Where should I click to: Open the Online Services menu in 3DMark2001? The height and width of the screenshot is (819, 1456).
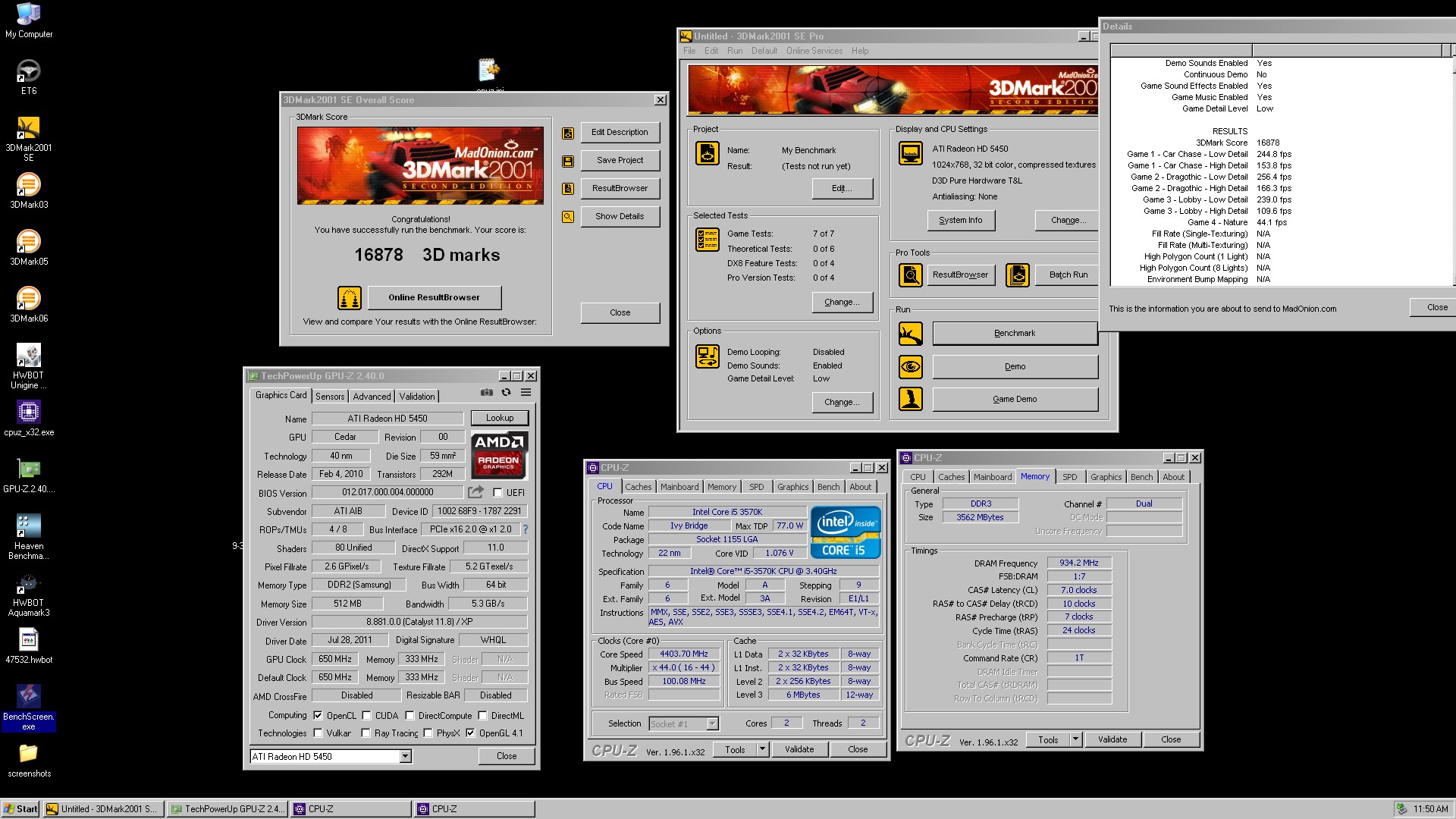pyautogui.click(x=814, y=51)
